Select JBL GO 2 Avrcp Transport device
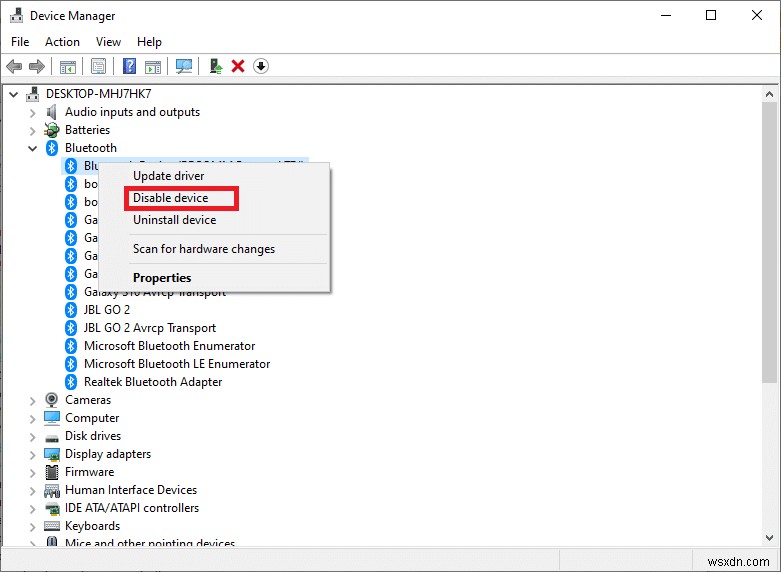Image resolution: width=781 pixels, height=572 pixels. tap(150, 328)
